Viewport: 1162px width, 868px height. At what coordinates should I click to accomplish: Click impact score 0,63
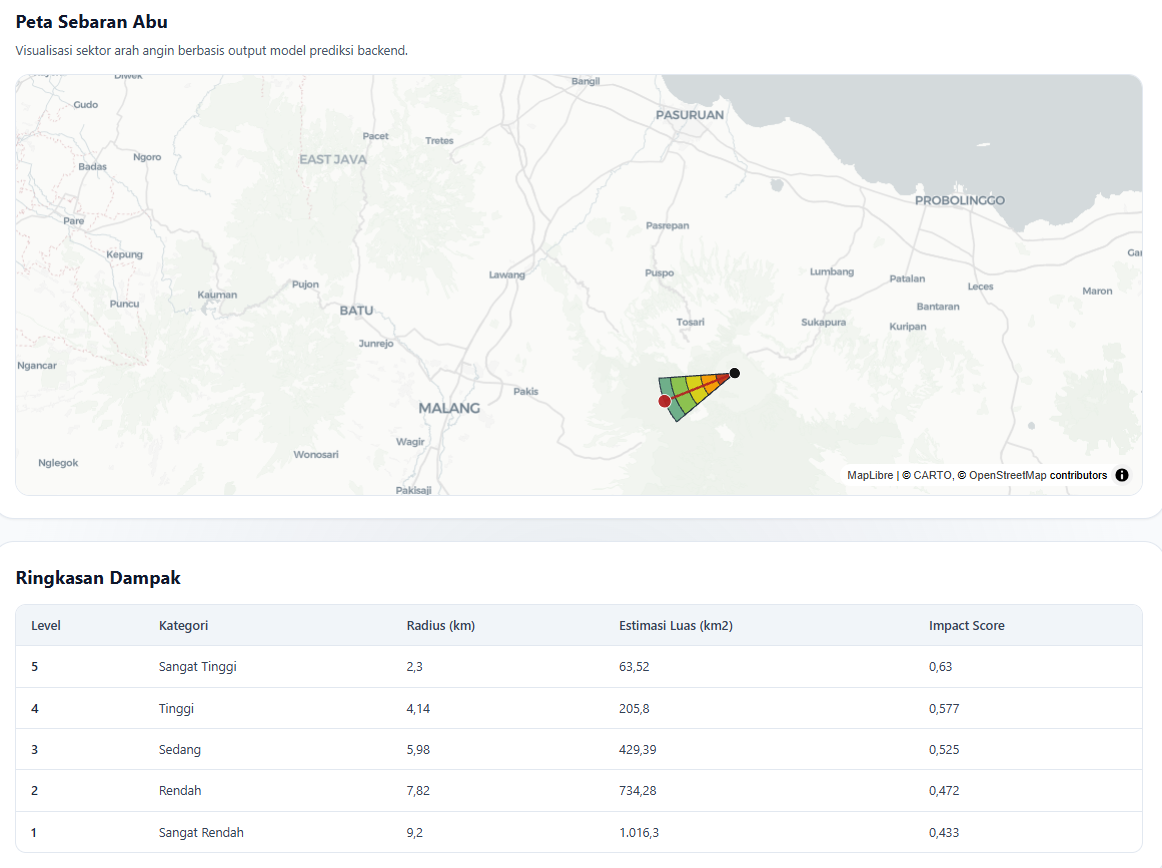point(940,666)
